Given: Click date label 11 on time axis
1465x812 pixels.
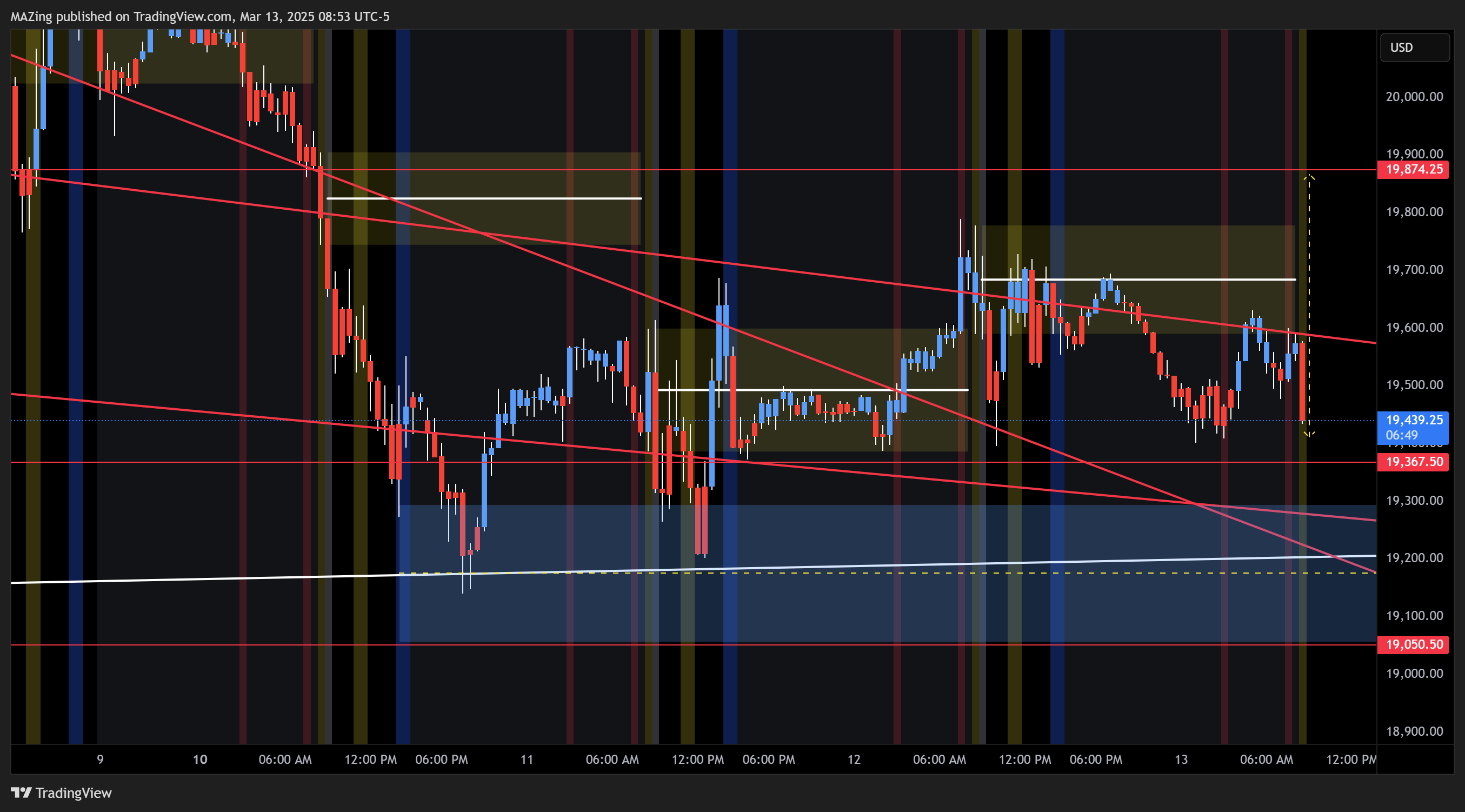Looking at the screenshot, I should pyautogui.click(x=527, y=759).
